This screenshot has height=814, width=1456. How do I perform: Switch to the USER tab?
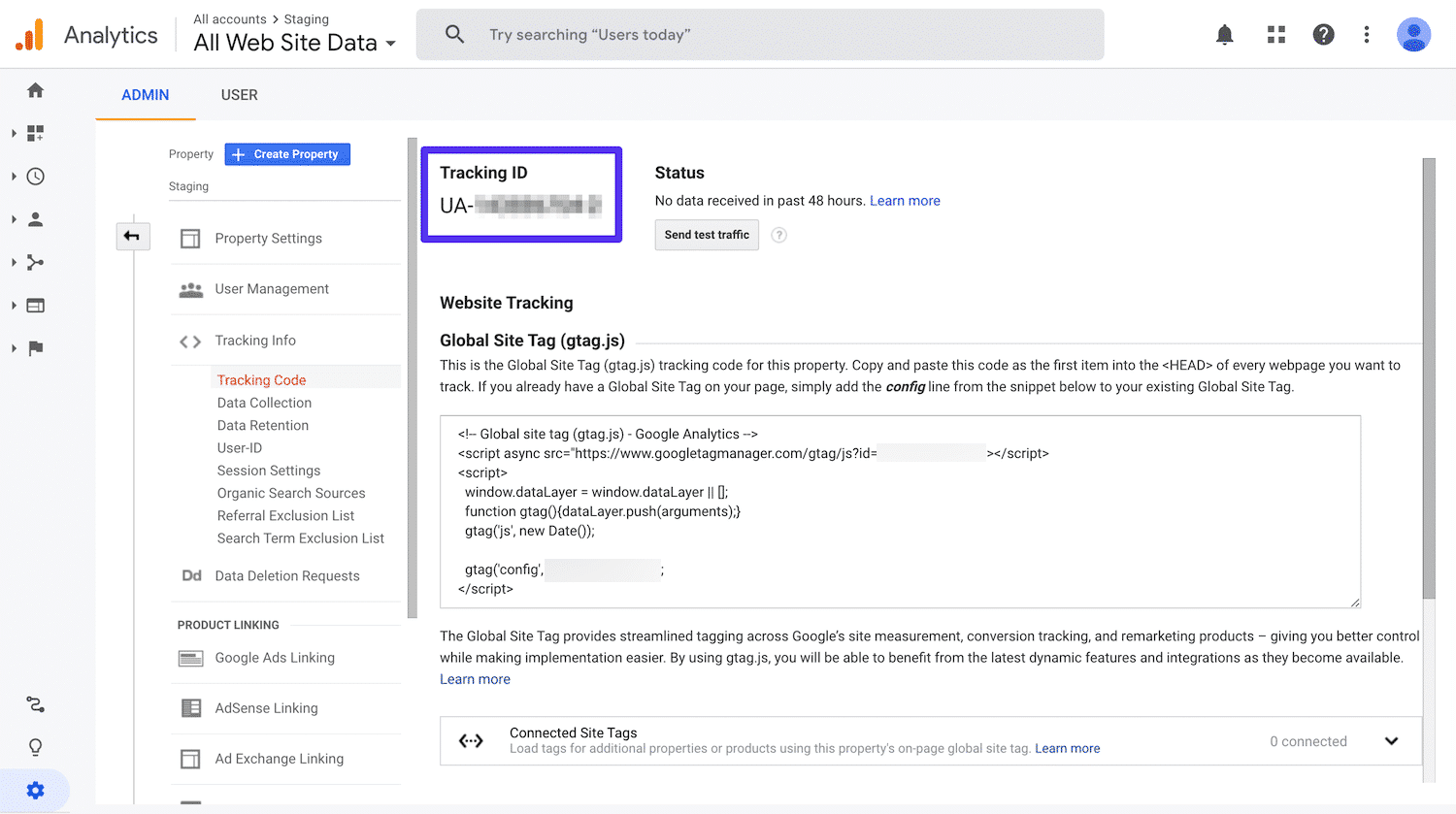(239, 94)
